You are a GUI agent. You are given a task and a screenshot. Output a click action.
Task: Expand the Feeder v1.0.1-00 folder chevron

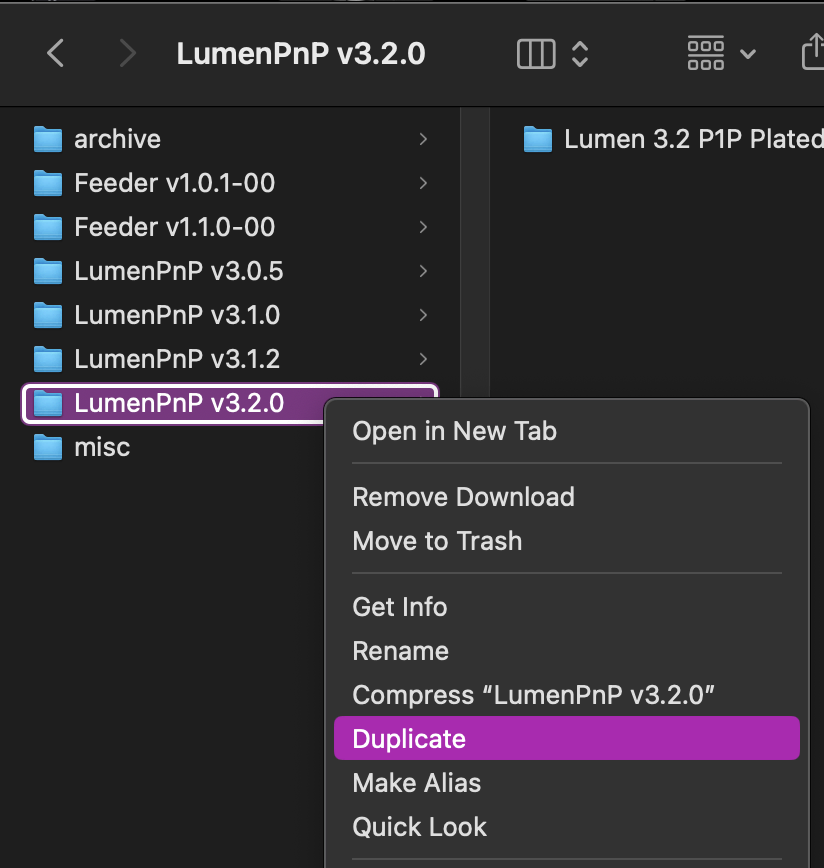coord(424,183)
